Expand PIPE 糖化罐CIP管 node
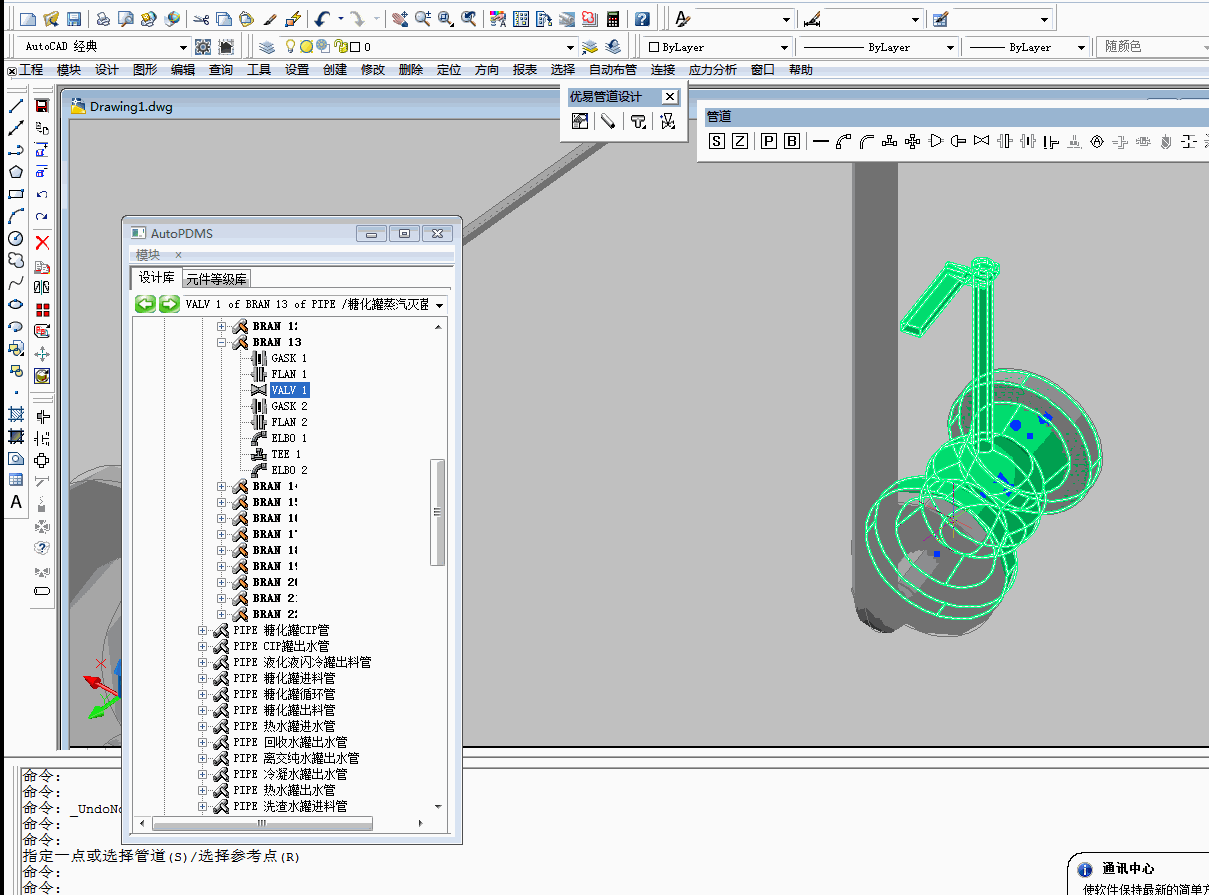 (x=203, y=630)
